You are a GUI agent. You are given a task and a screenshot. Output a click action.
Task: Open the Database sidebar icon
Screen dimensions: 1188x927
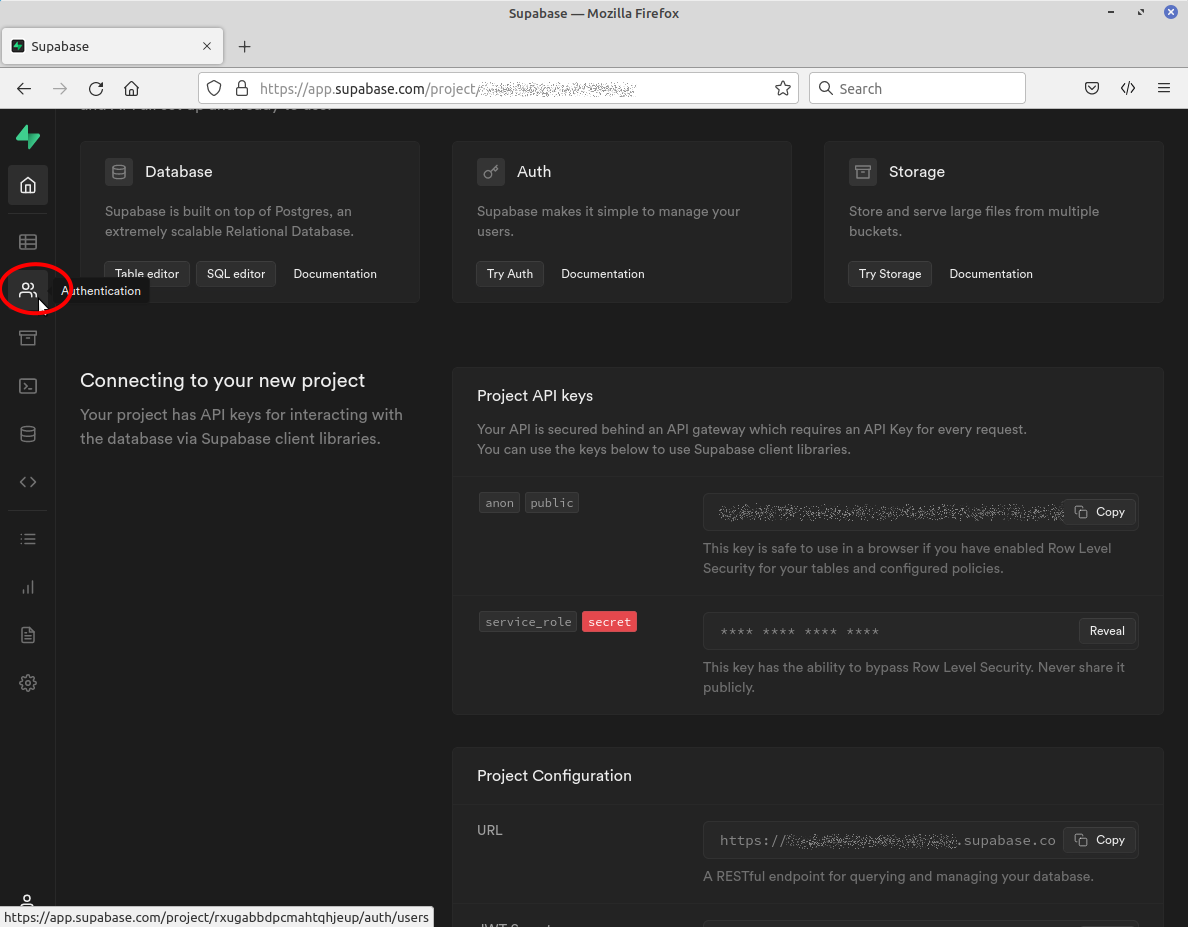tap(28, 434)
